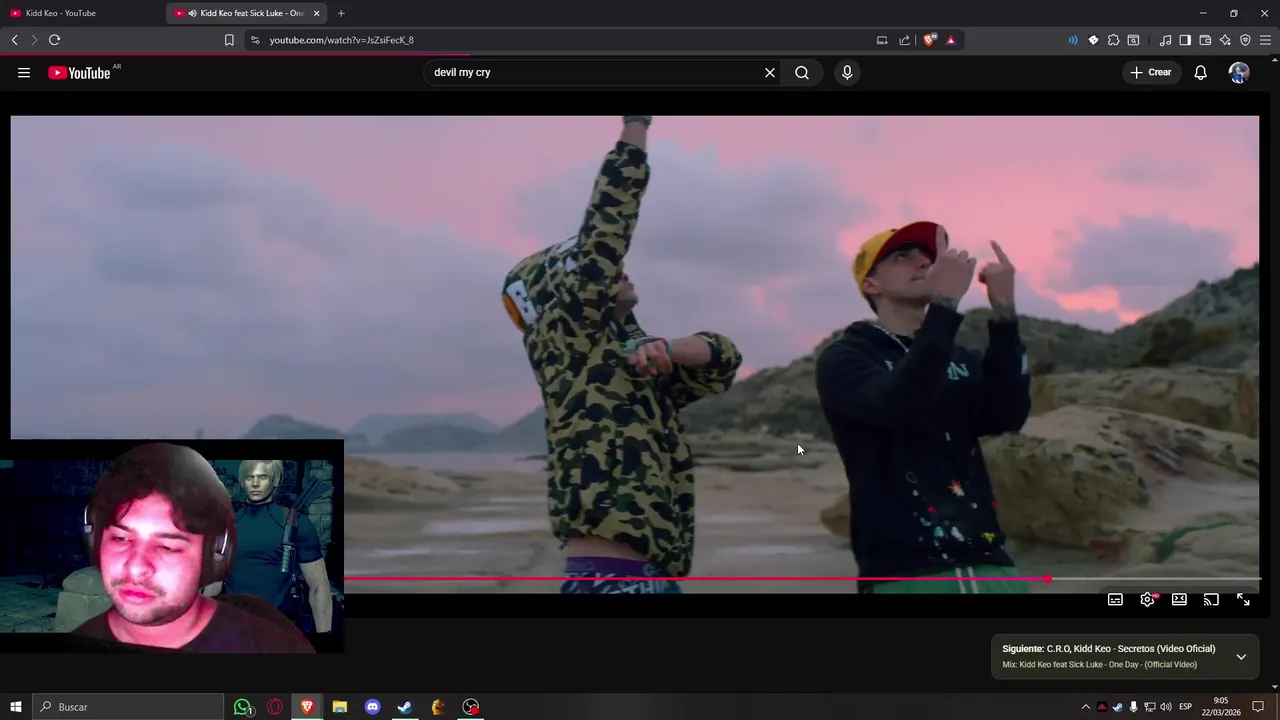Open File Explorer from the taskbar
This screenshot has width=1280, height=720.
tap(340, 707)
